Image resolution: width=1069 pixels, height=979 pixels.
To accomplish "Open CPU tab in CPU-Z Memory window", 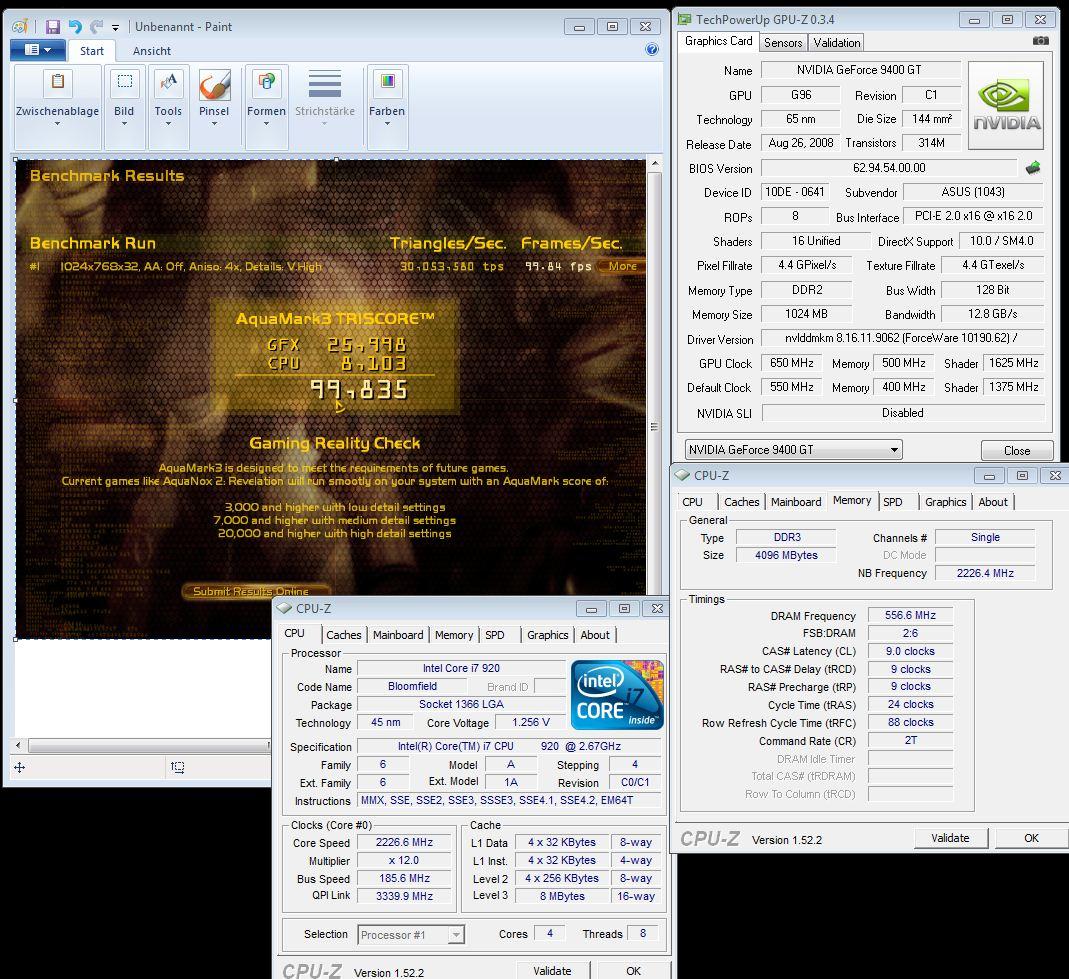I will (x=692, y=502).
